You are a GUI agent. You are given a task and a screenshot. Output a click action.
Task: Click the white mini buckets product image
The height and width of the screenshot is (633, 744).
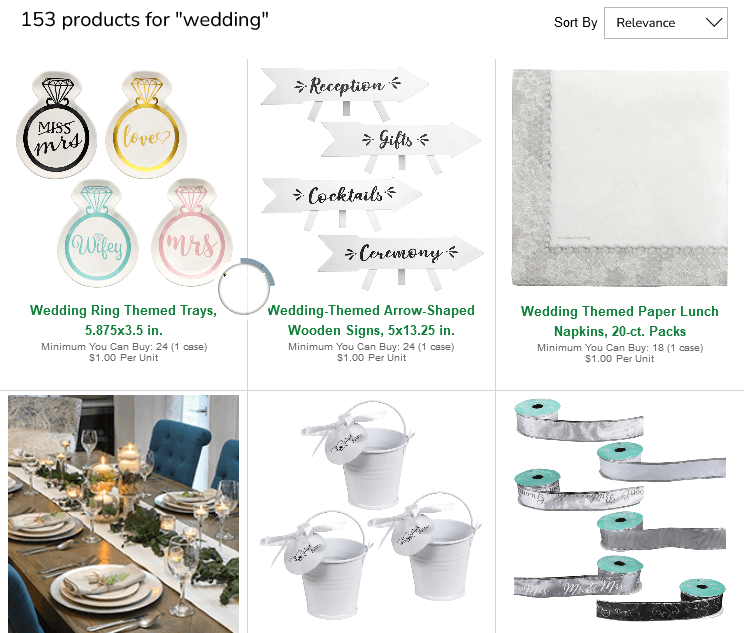click(371, 510)
